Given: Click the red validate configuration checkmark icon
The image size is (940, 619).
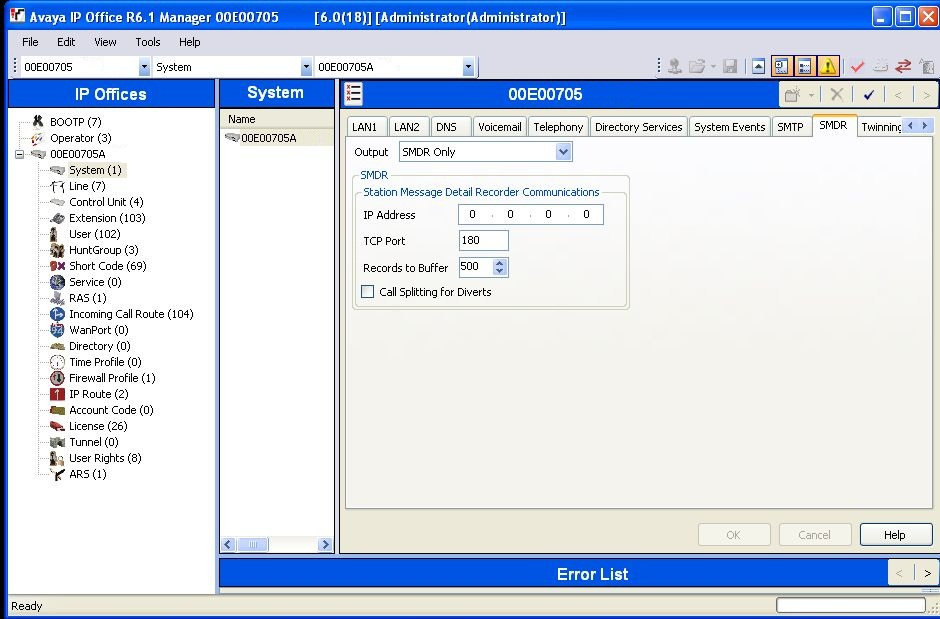Looking at the screenshot, I should 857,67.
